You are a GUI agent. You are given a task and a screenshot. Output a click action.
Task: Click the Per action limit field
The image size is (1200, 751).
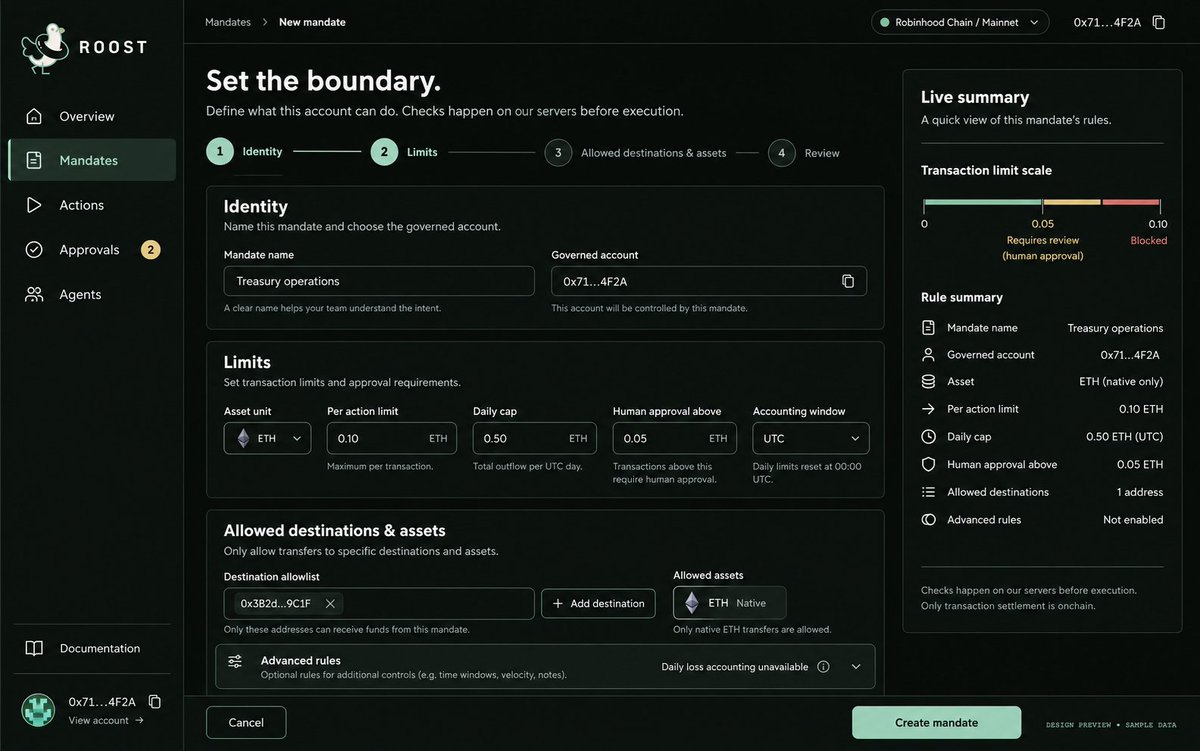(392, 438)
